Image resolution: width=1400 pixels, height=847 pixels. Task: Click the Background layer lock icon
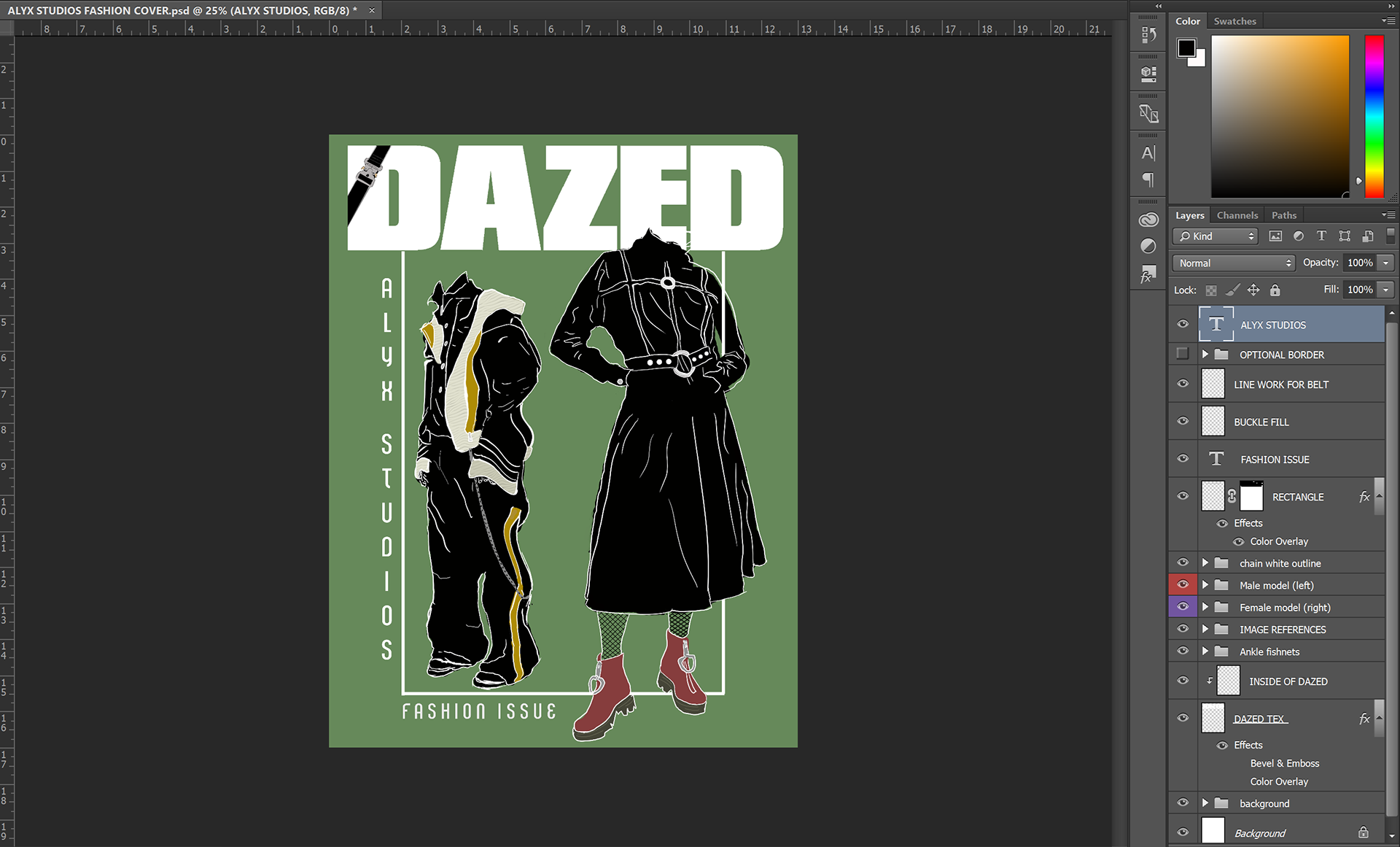(1363, 832)
